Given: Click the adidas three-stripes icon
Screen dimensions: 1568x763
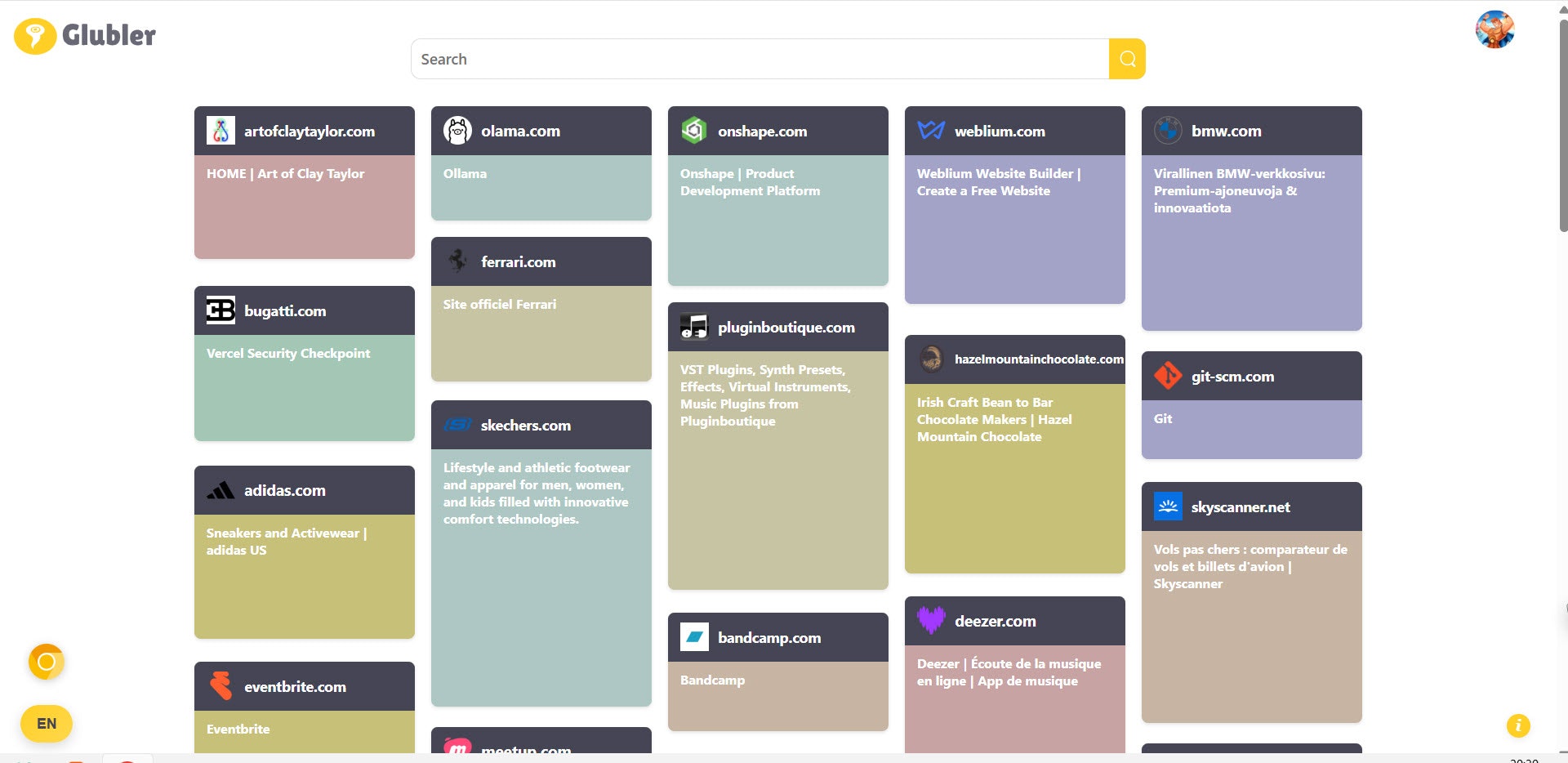Looking at the screenshot, I should click(x=221, y=489).
